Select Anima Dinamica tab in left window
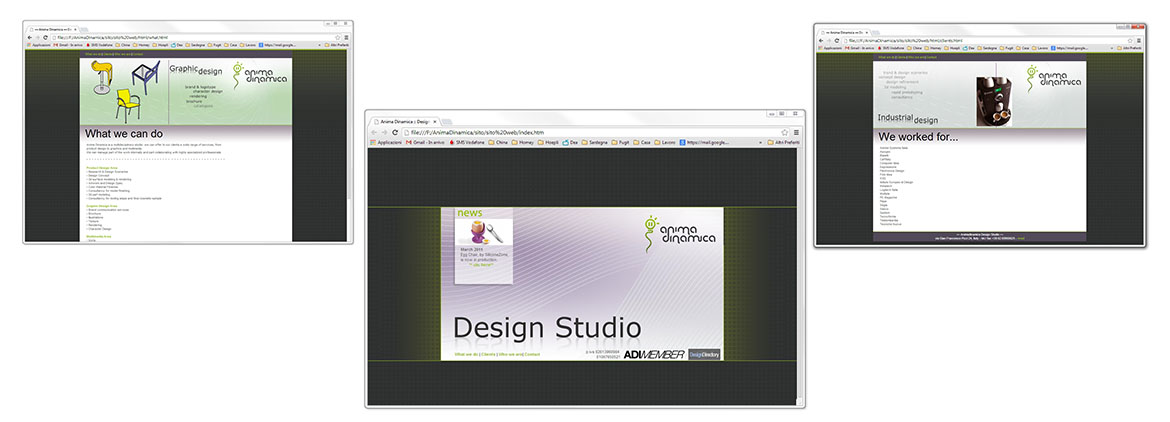This screenshot has height=422, width=1170. coord(53,30)
